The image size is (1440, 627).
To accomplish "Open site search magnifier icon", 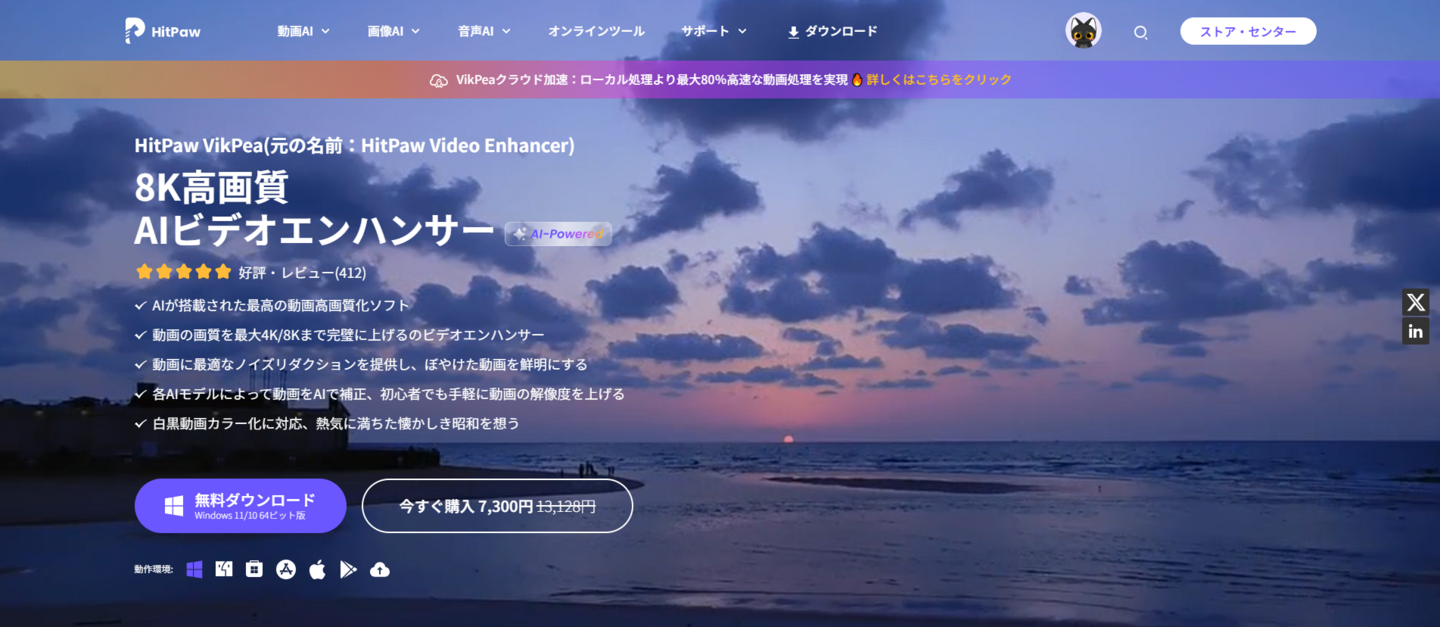I will (x=1140, y=32).
